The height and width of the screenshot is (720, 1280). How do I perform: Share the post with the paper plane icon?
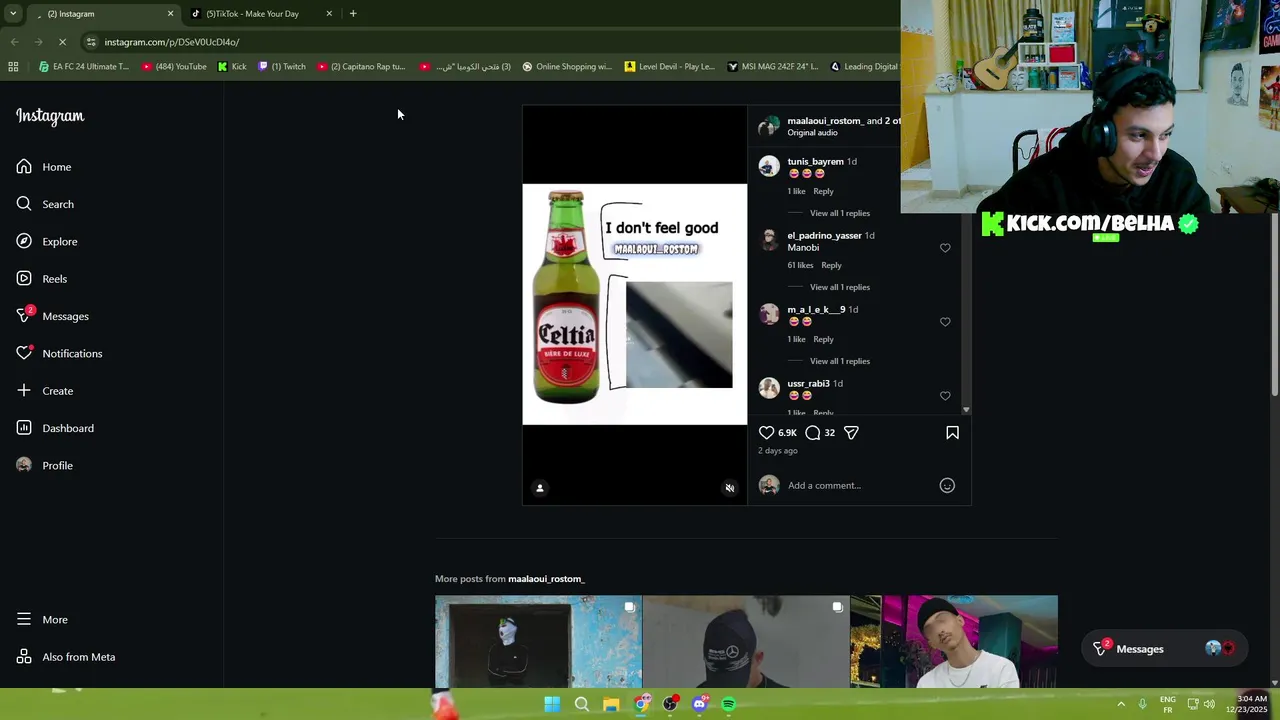(851, 433)
